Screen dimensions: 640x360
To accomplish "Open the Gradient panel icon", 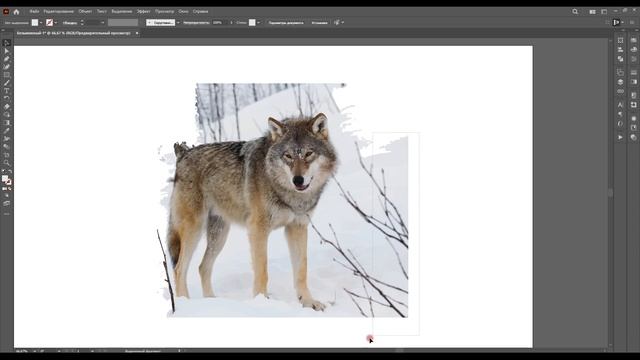I will 633,82.
